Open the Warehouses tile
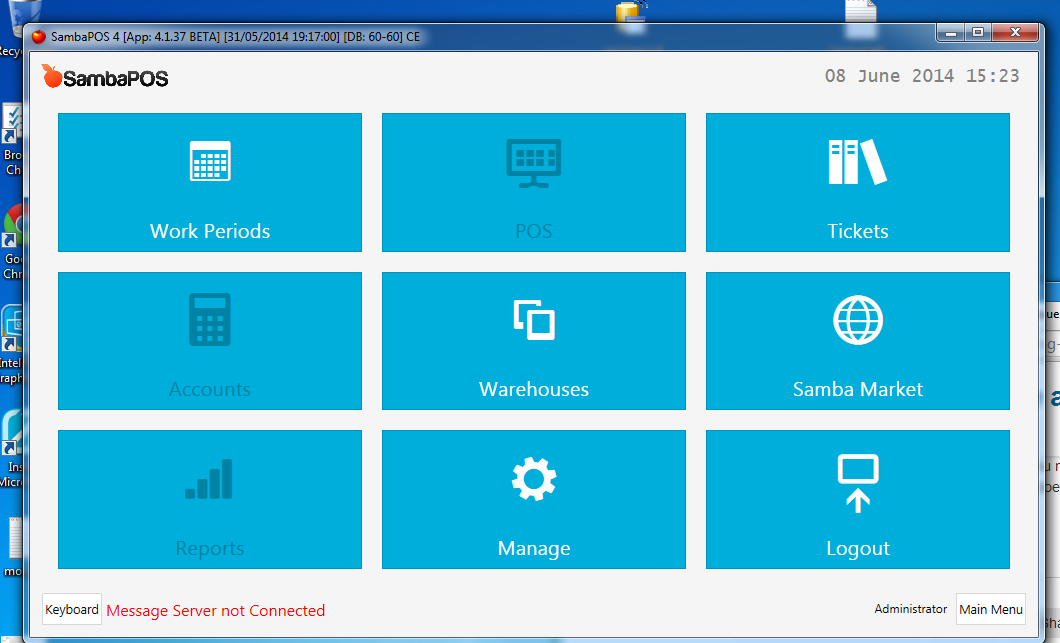 tap(533, 341)
